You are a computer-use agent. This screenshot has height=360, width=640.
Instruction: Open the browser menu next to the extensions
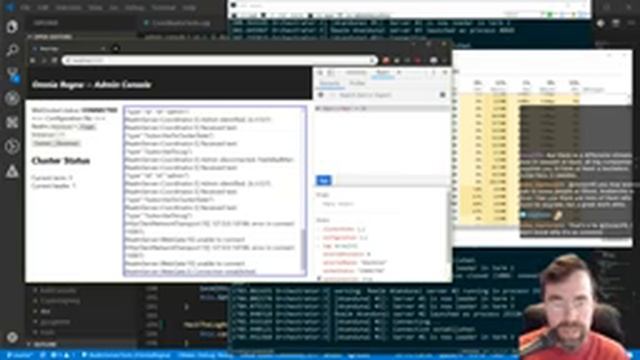click(x=445, y=60)
